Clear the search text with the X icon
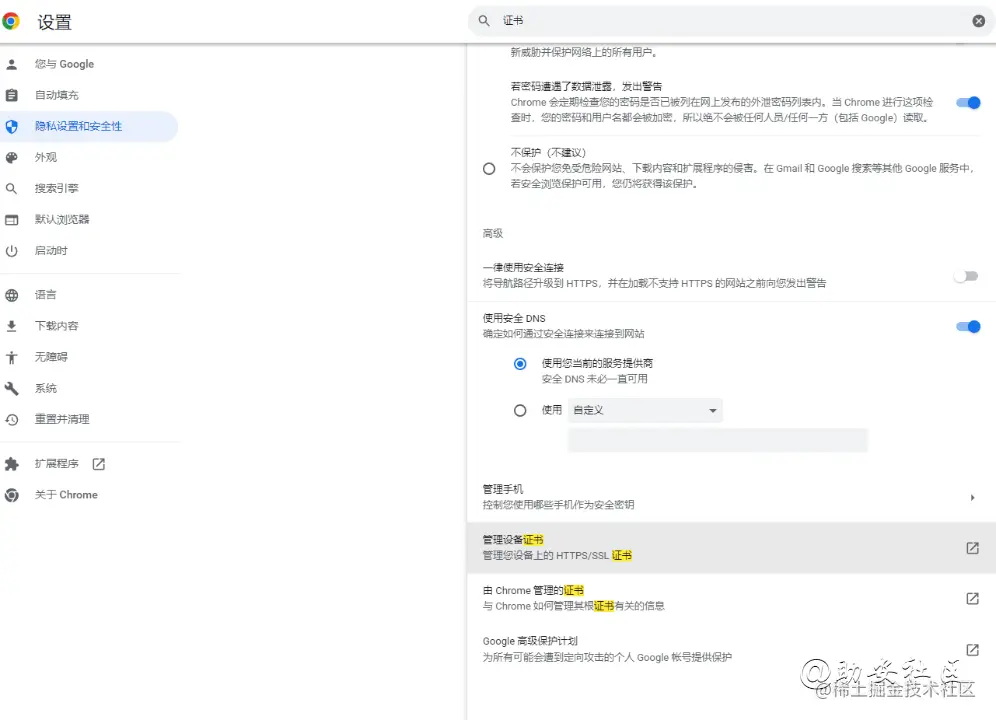Screen dimensions: 996x720 [979, 21]
